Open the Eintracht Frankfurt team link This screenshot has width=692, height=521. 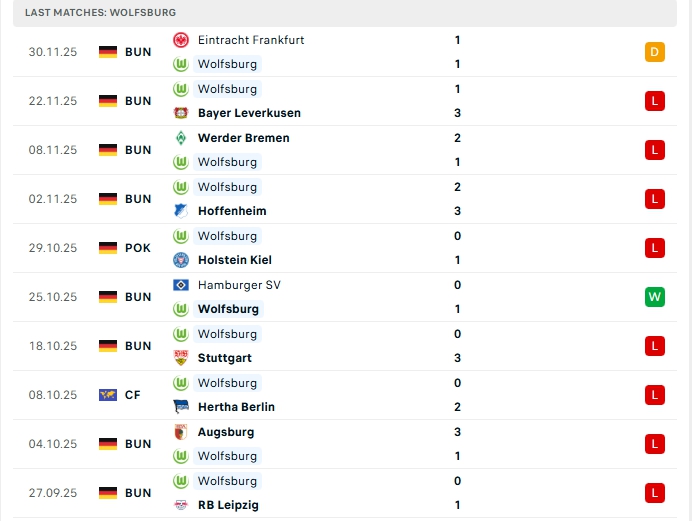(x=251, y=40)
